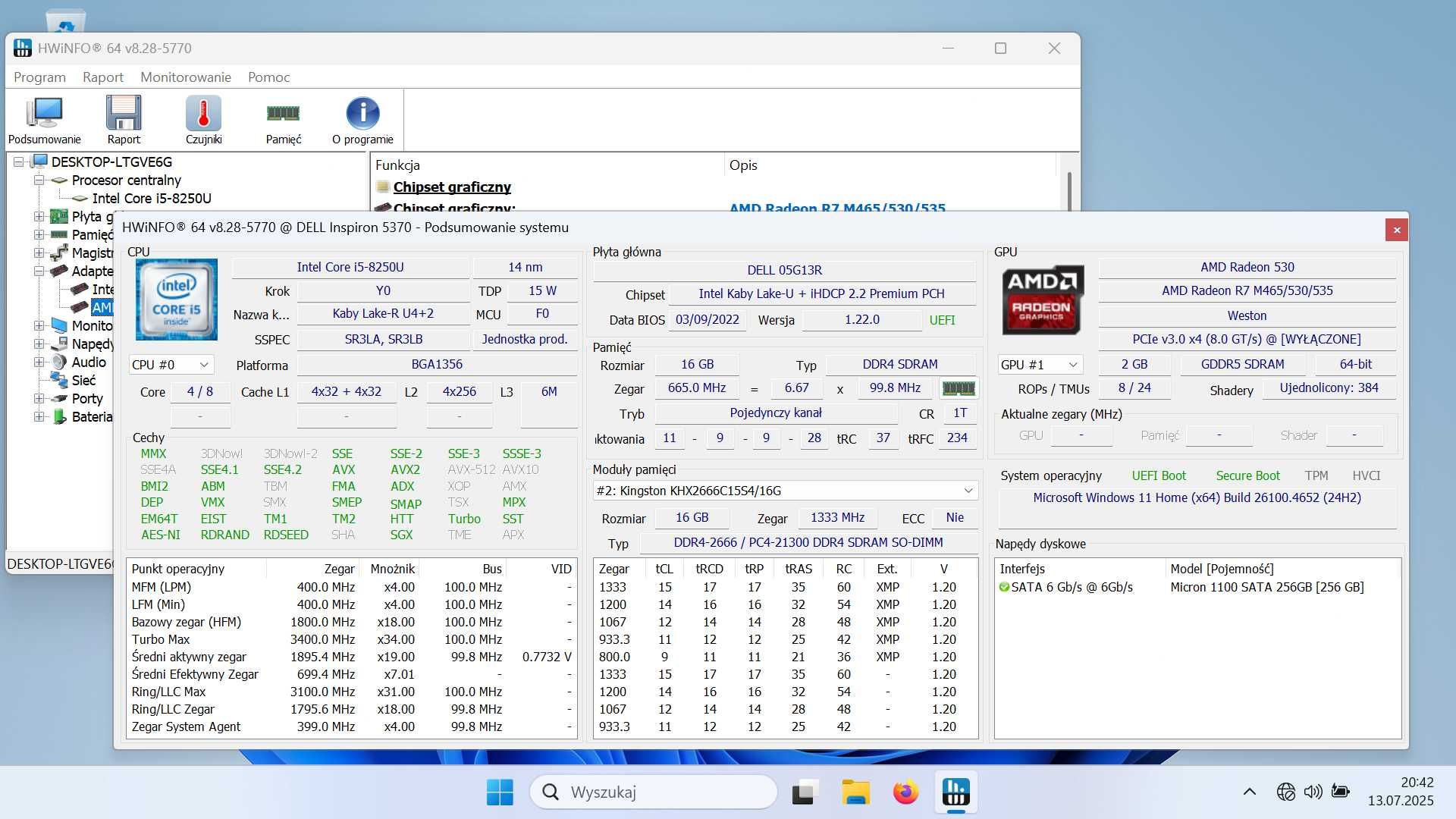Click the Sieć network tree icon
This screenshot has width=1456, height=819.
pyautogui.click(x=58, y=381)
